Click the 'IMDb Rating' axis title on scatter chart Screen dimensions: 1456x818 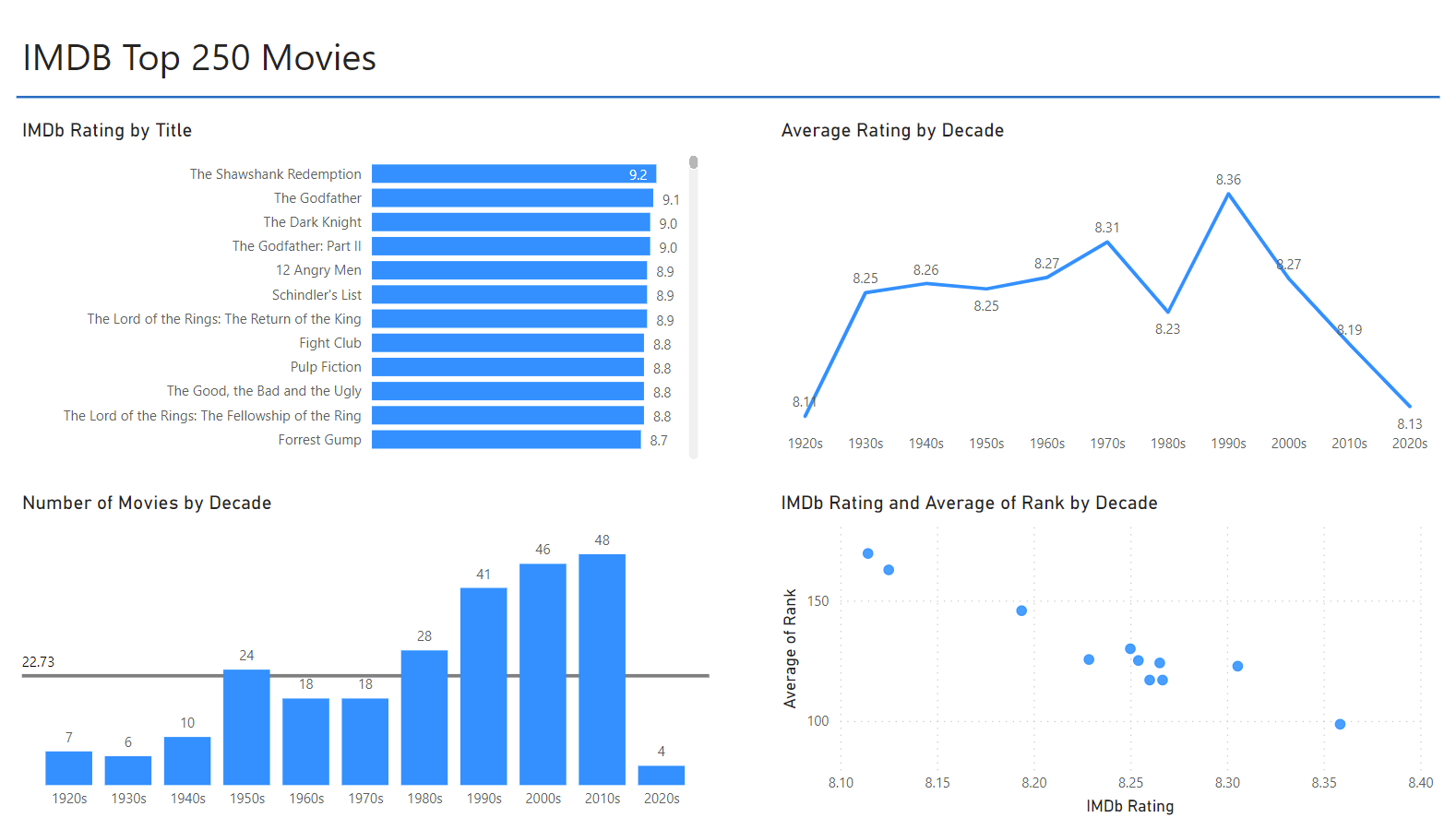(1130, 806)
